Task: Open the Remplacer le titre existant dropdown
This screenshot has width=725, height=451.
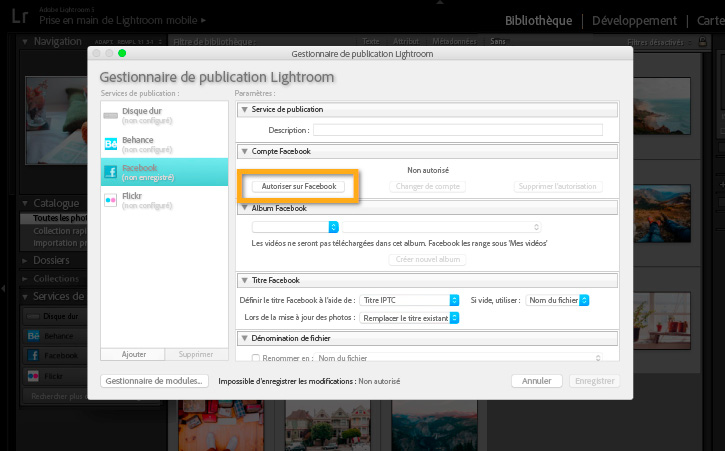Action: point(409,318)
